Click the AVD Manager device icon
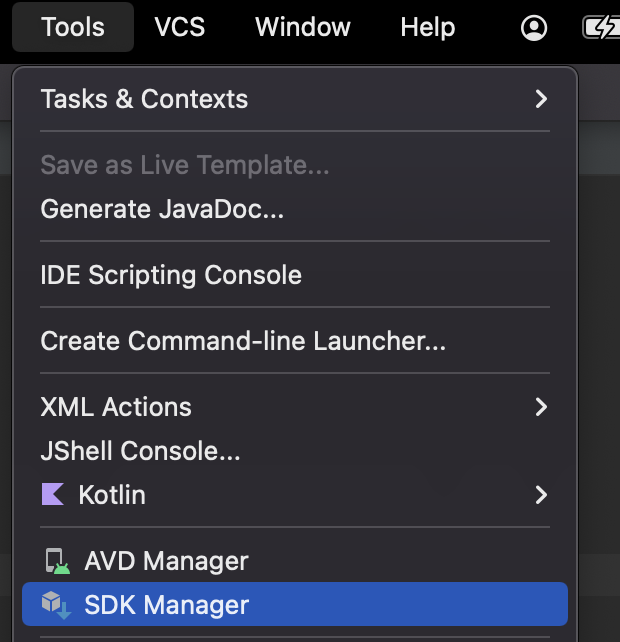The width and height of the screenshot is (620, 642). [x=57, y=561]
